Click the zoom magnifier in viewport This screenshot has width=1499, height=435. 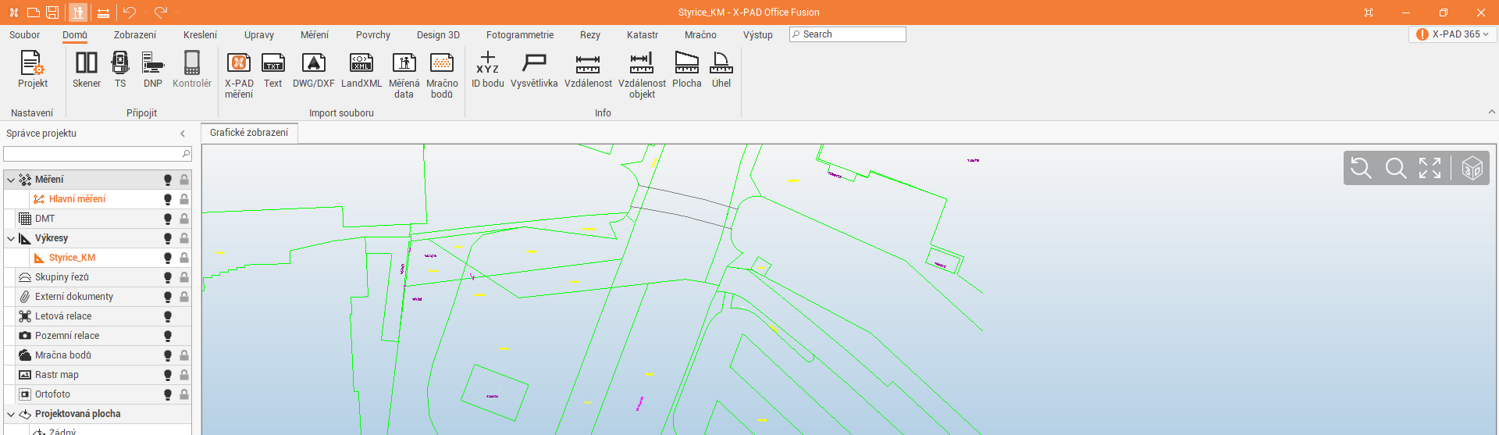click(1396, 168)
